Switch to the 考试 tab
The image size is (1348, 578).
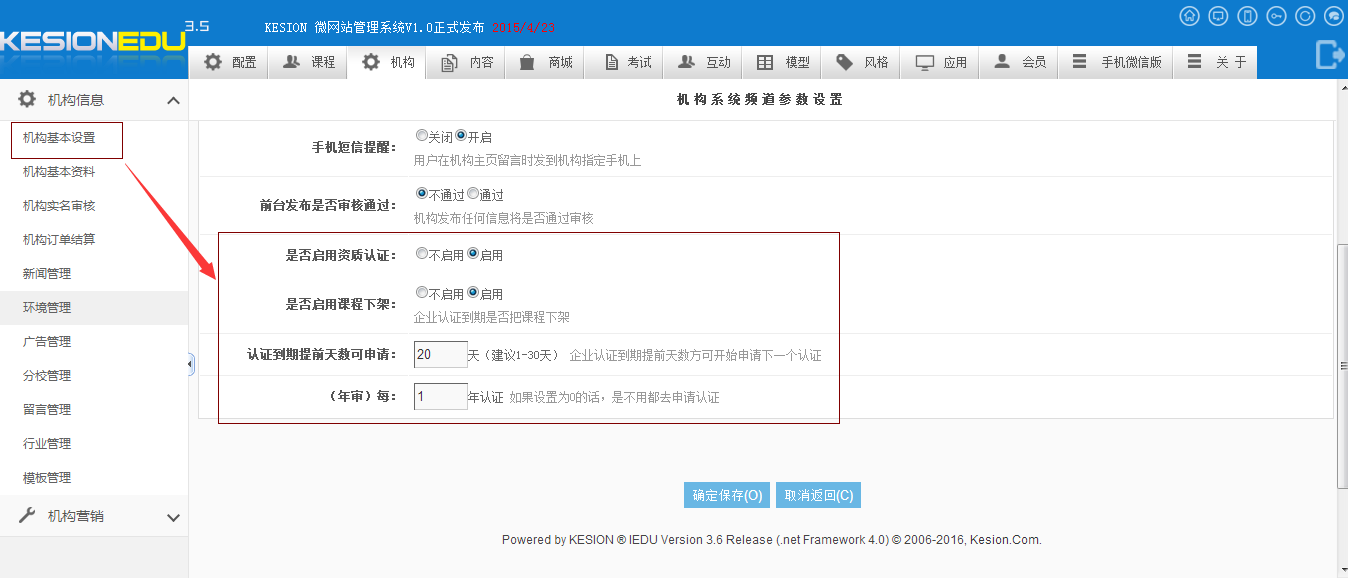(628, 62)
